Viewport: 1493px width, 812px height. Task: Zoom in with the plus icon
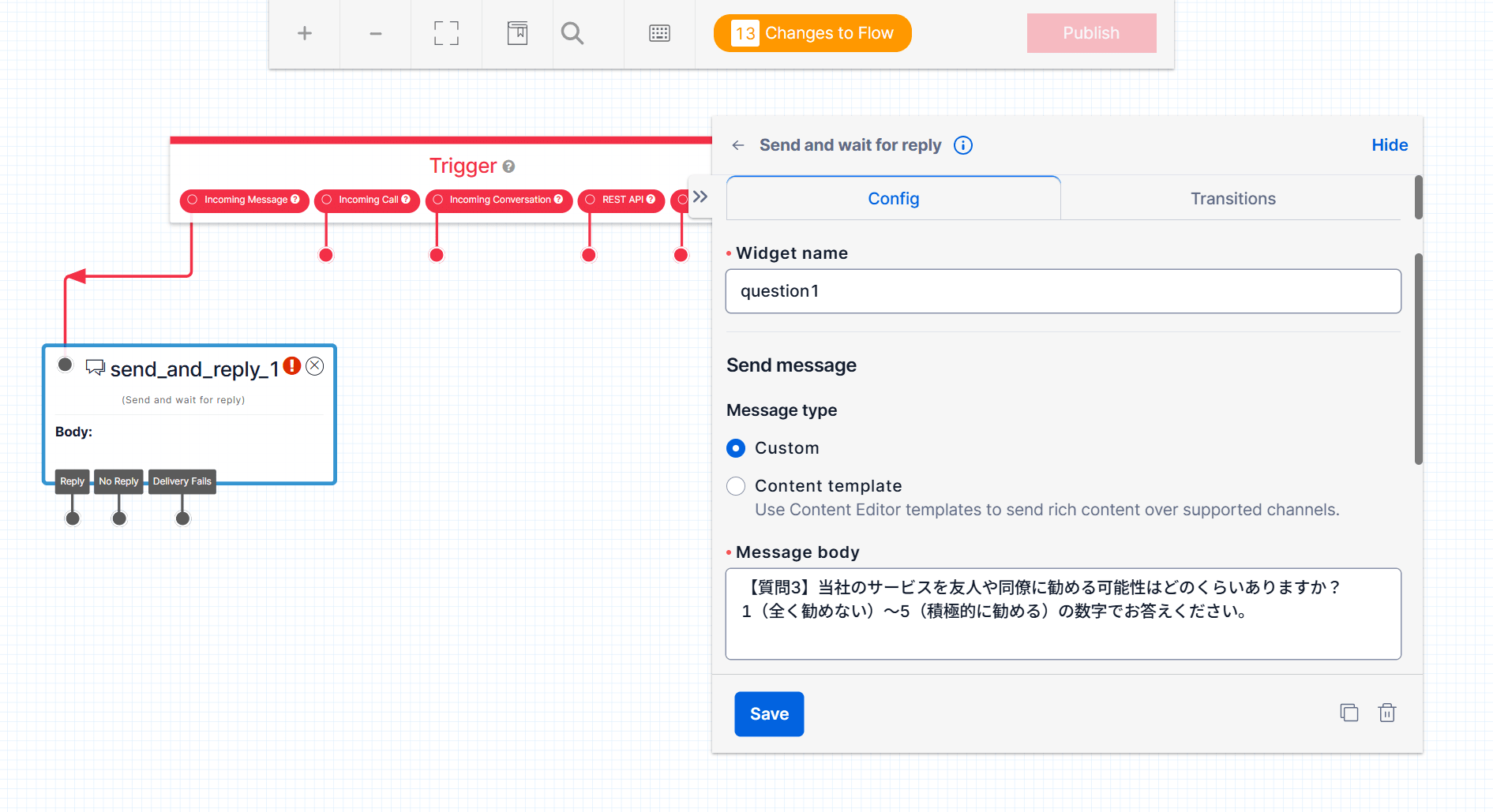[304, 33]
